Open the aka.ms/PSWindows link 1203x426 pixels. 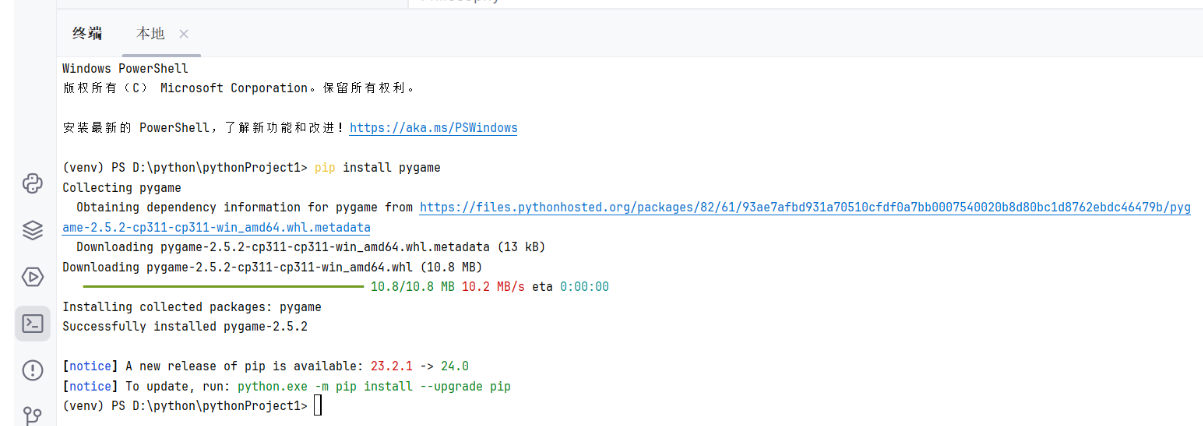[433, 128]
